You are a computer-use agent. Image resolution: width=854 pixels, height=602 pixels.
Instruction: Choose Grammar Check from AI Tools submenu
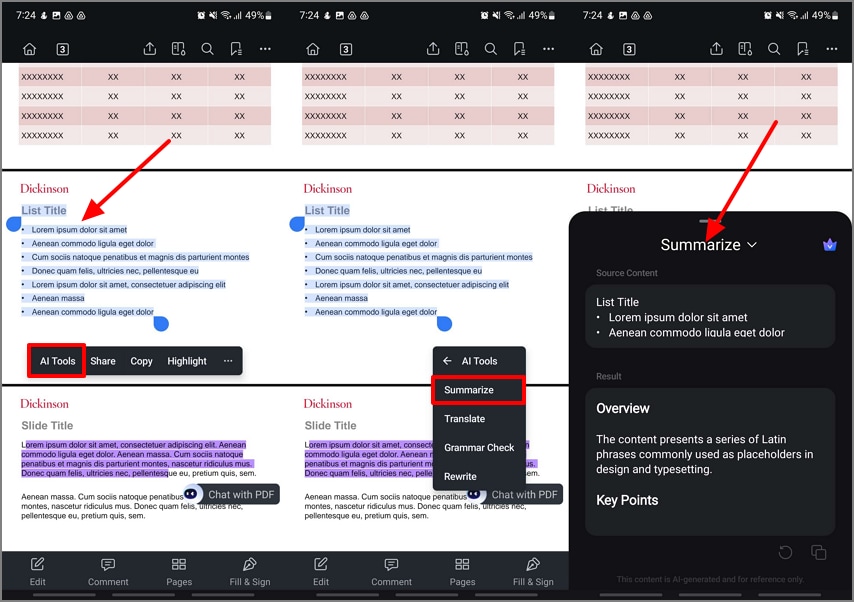(x=479, y=447)
